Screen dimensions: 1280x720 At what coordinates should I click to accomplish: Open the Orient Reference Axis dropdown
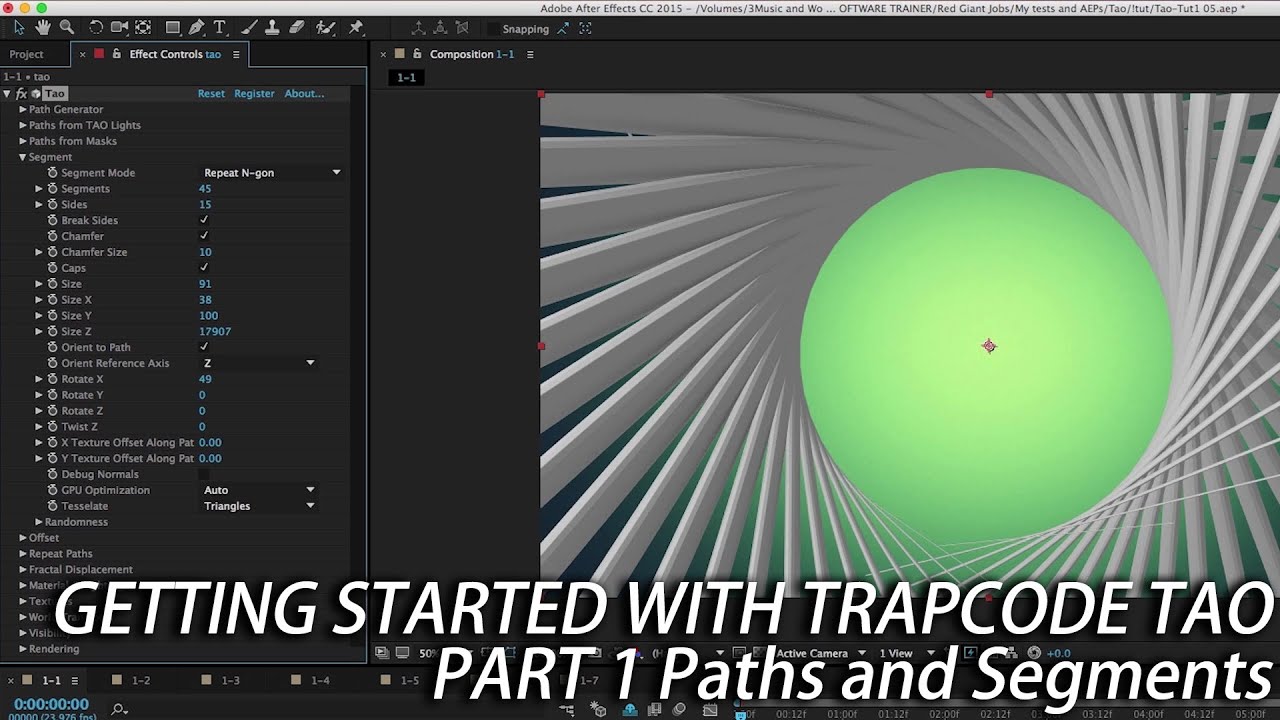point(259,363)
